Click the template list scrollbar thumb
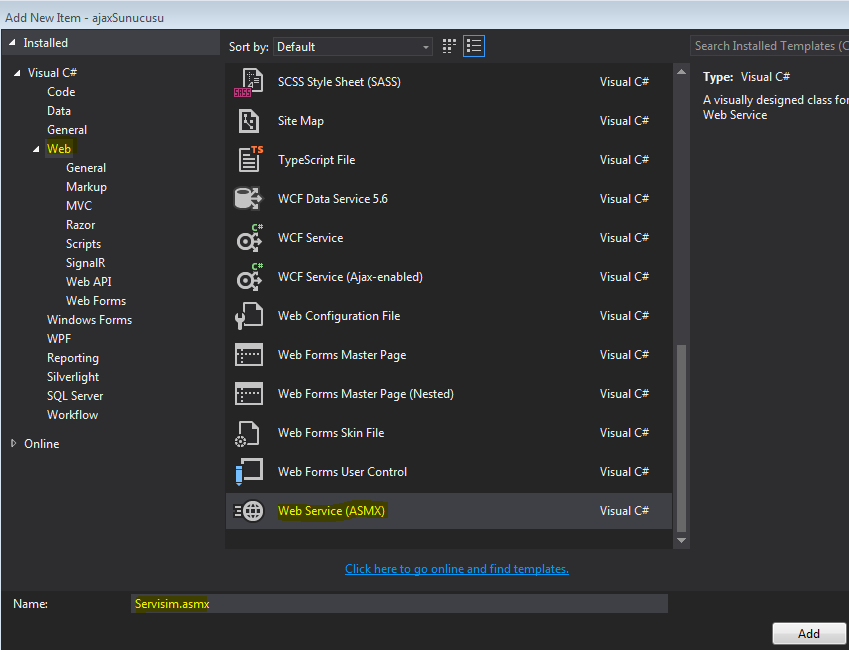This screenshot has width=849, height=650. (x=681, y=438)
